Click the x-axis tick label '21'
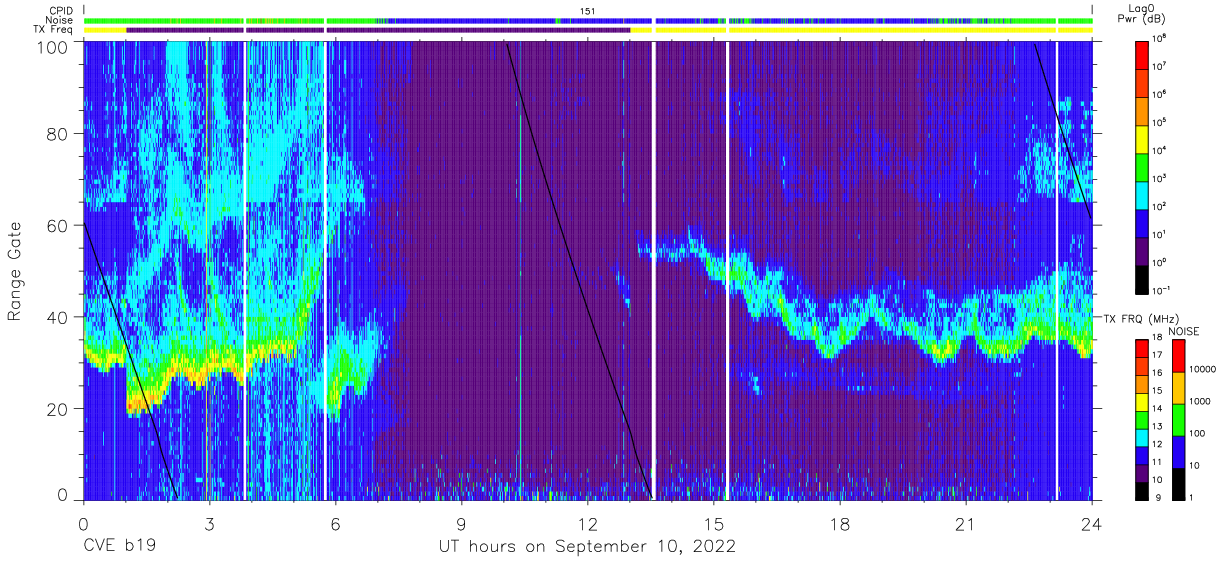The height and width of the screenshot is (567, 1228). (x=966, y=524)
